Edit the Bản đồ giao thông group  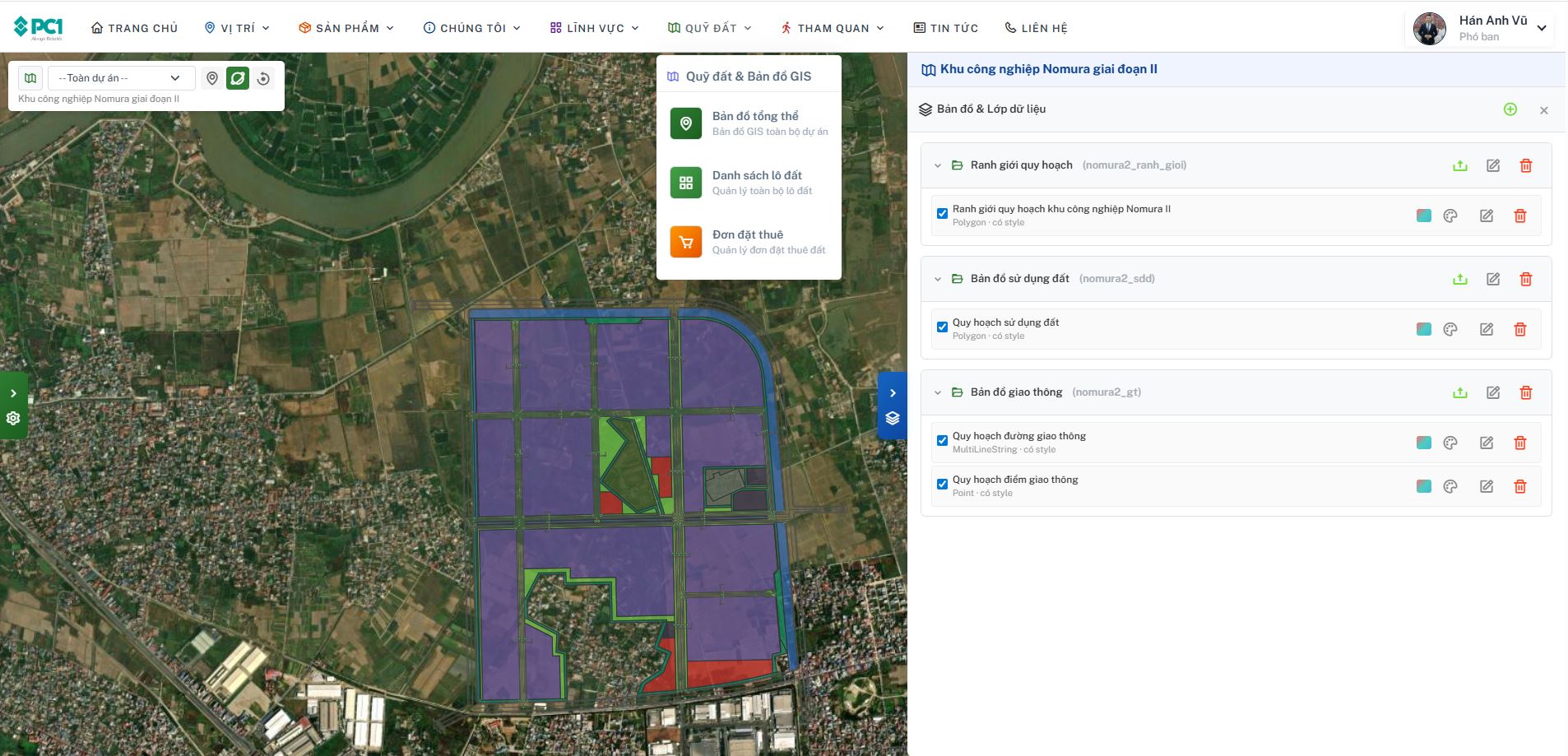pos(1492,392)
